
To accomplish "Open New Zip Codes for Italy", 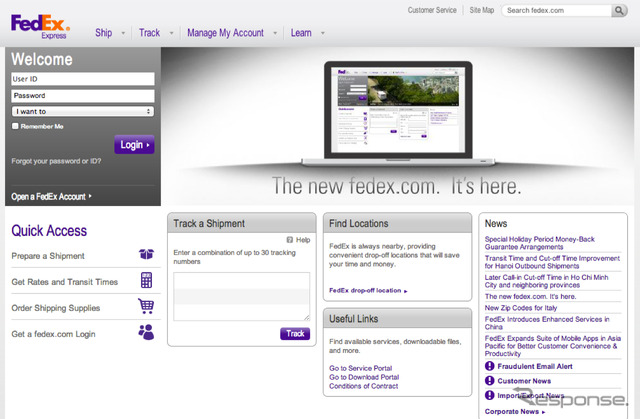I will tap(521, 308).
